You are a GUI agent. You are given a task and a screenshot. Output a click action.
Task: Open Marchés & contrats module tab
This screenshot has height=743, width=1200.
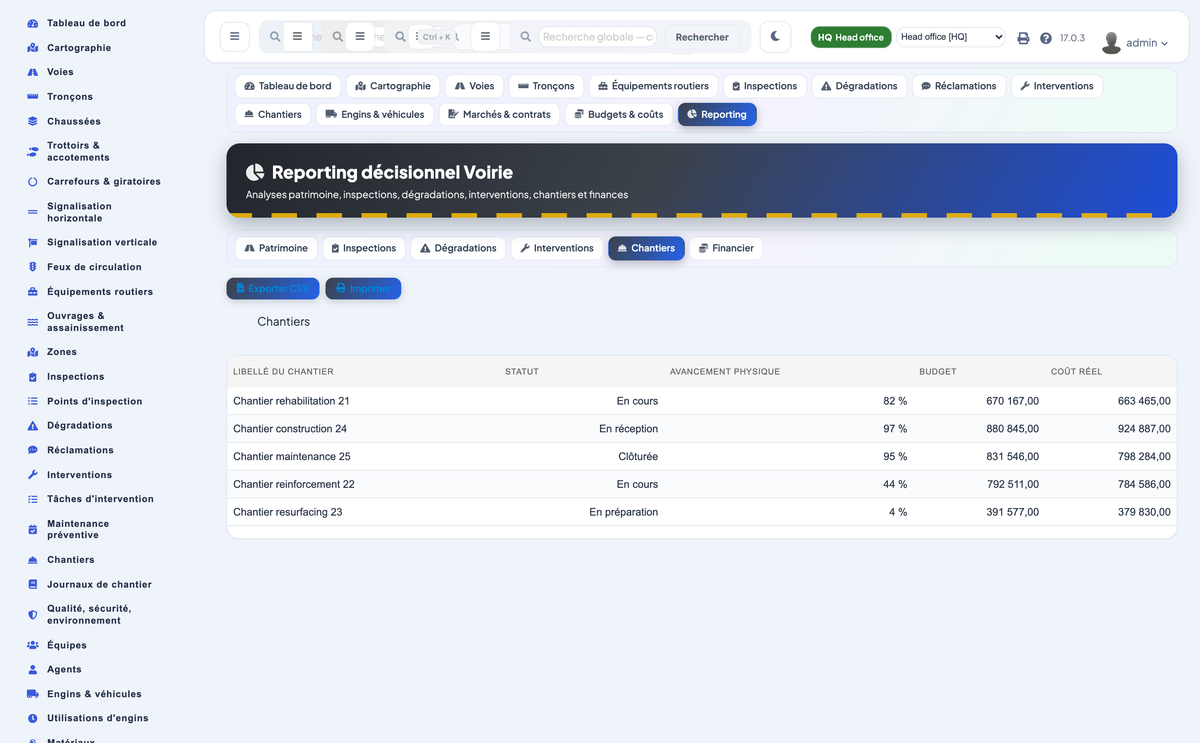[x=500, y=114]
